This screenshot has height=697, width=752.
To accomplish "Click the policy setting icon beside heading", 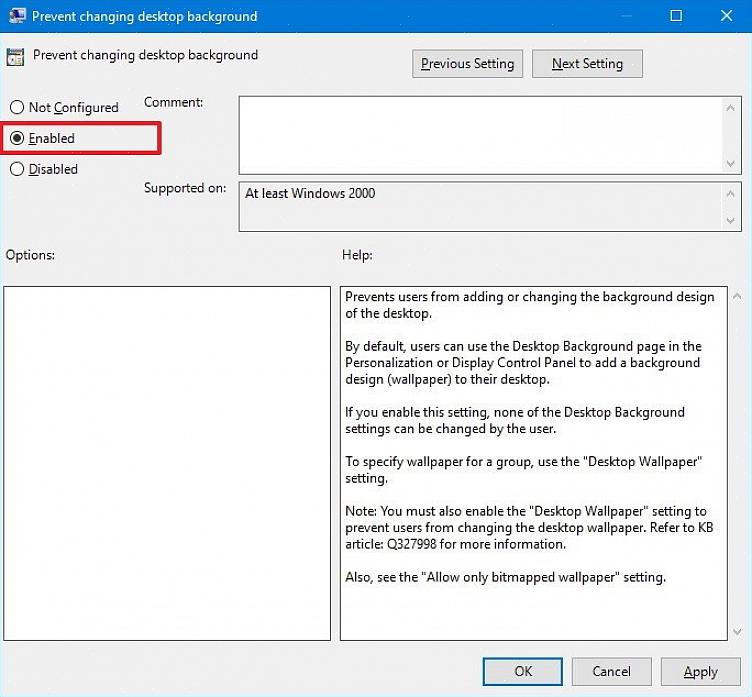I will (x=15, y=57).
